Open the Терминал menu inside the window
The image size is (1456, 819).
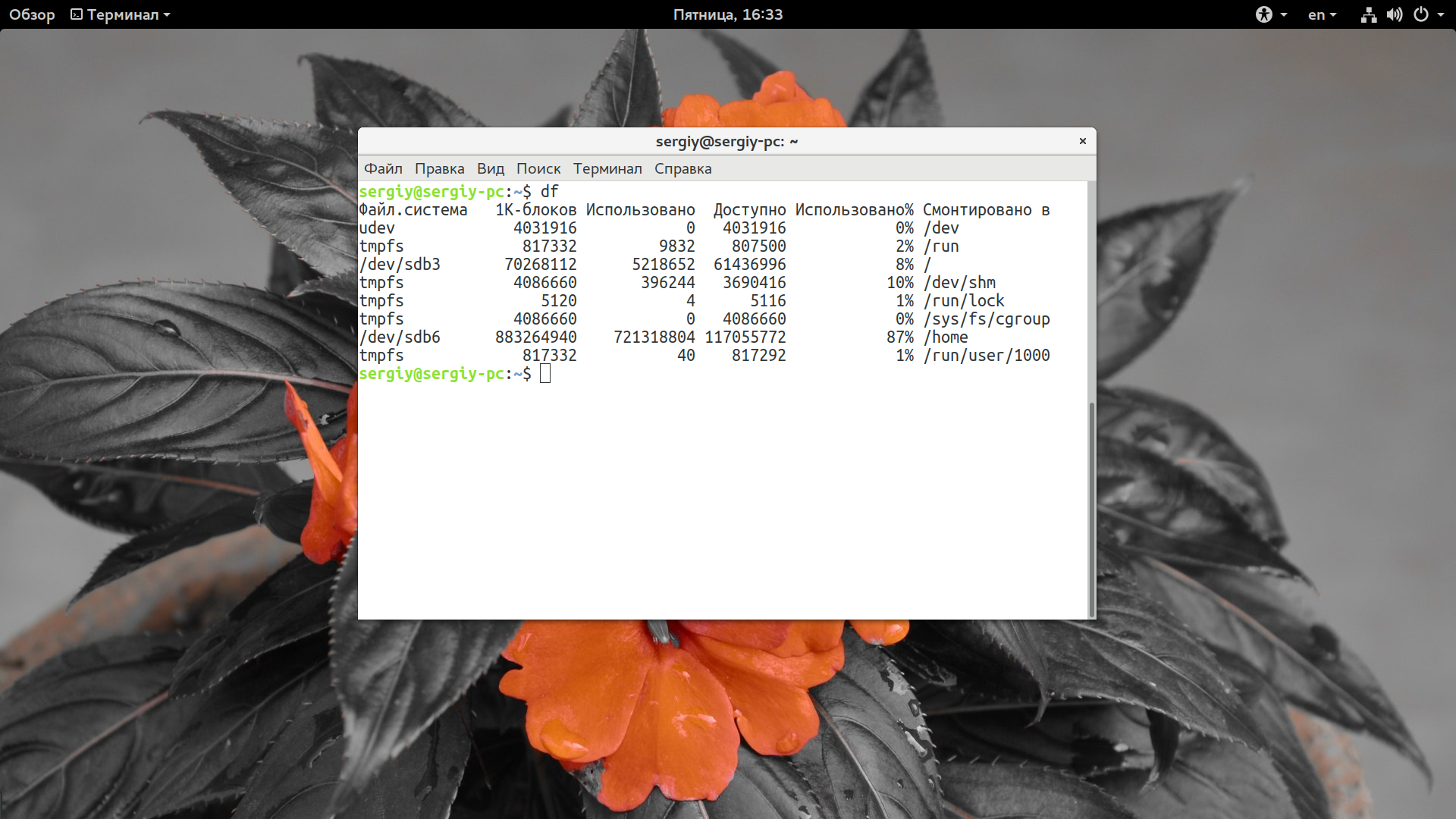pyautogui.click(x=607, y=168)
